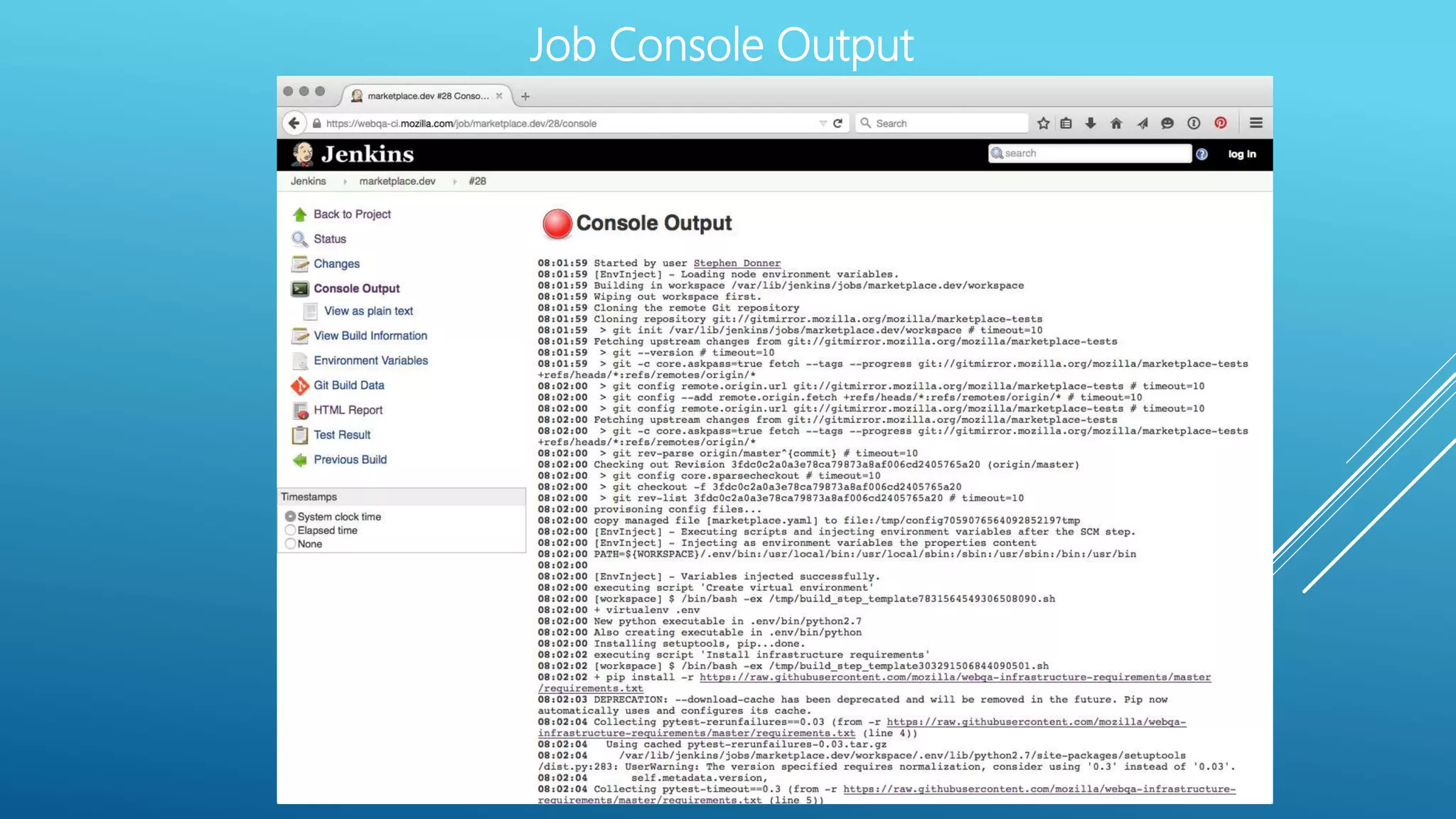Click the log in link
The image size is (1456, 819).
(x=1241, y=154)
